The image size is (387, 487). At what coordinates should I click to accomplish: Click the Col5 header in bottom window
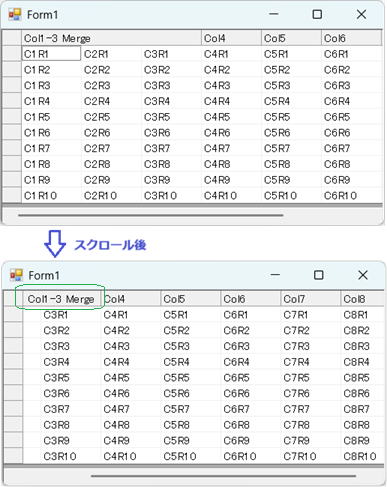click(x=191, y=299)
